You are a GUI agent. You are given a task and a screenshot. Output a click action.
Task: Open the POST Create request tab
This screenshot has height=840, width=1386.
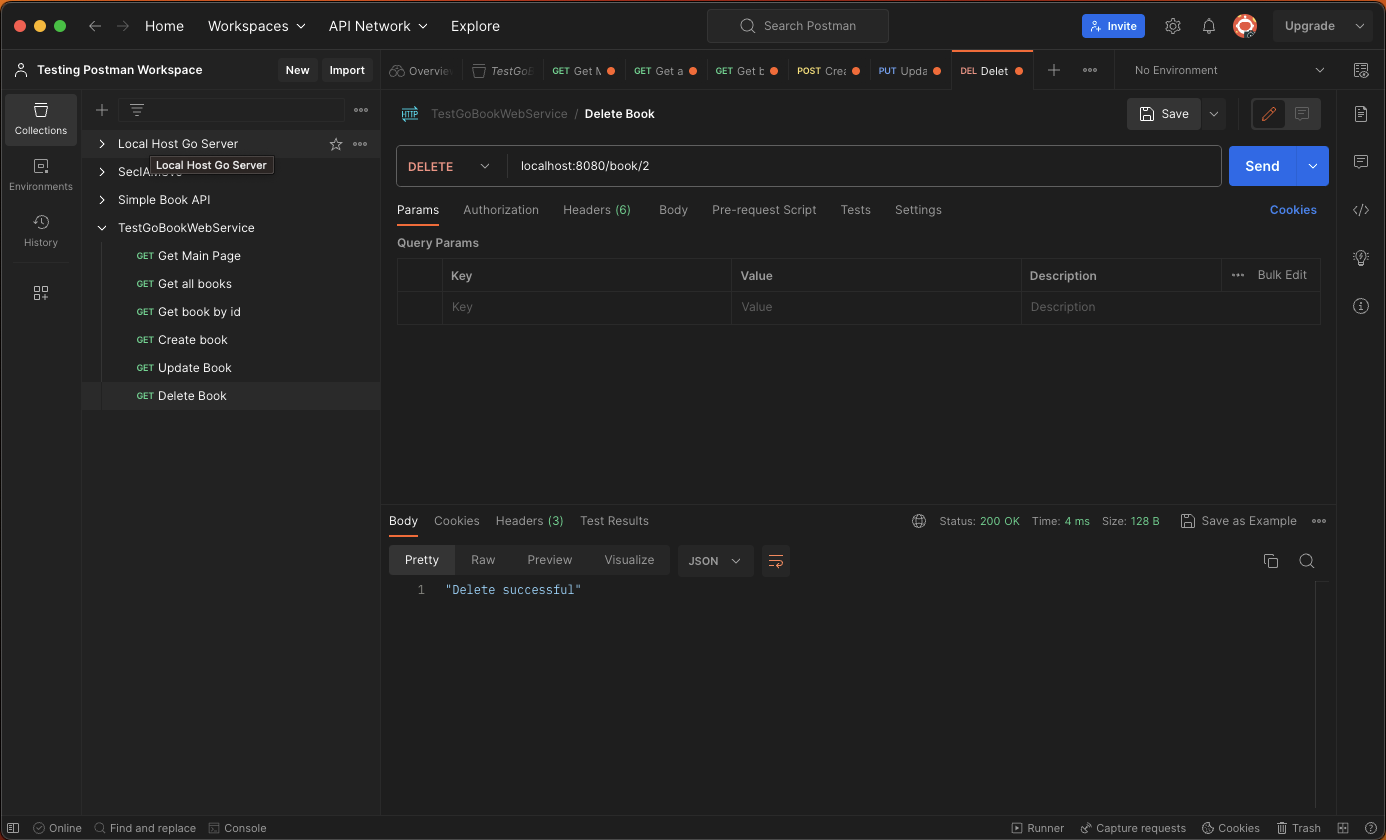(829, 71)
